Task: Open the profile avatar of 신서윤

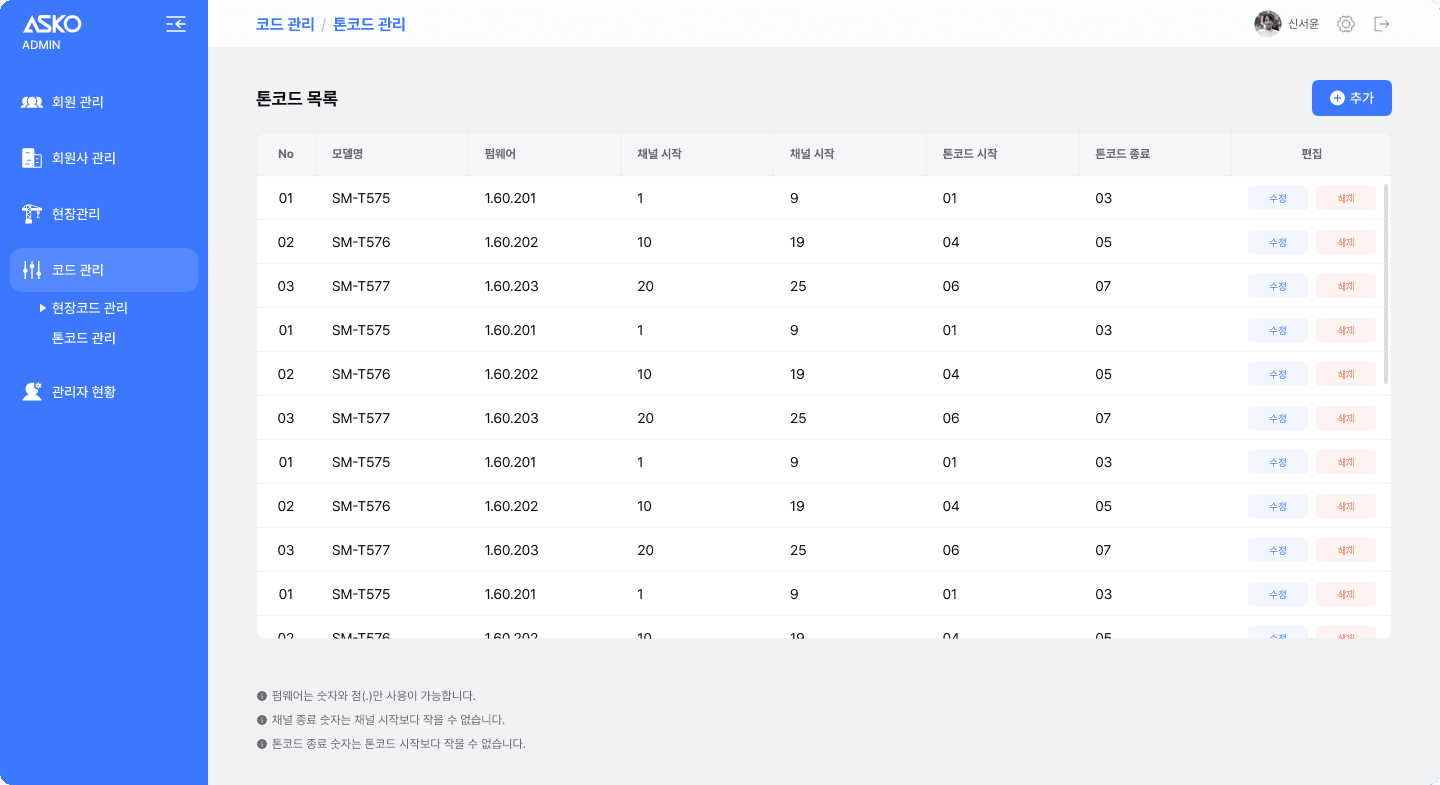Action: point(1267,23)
